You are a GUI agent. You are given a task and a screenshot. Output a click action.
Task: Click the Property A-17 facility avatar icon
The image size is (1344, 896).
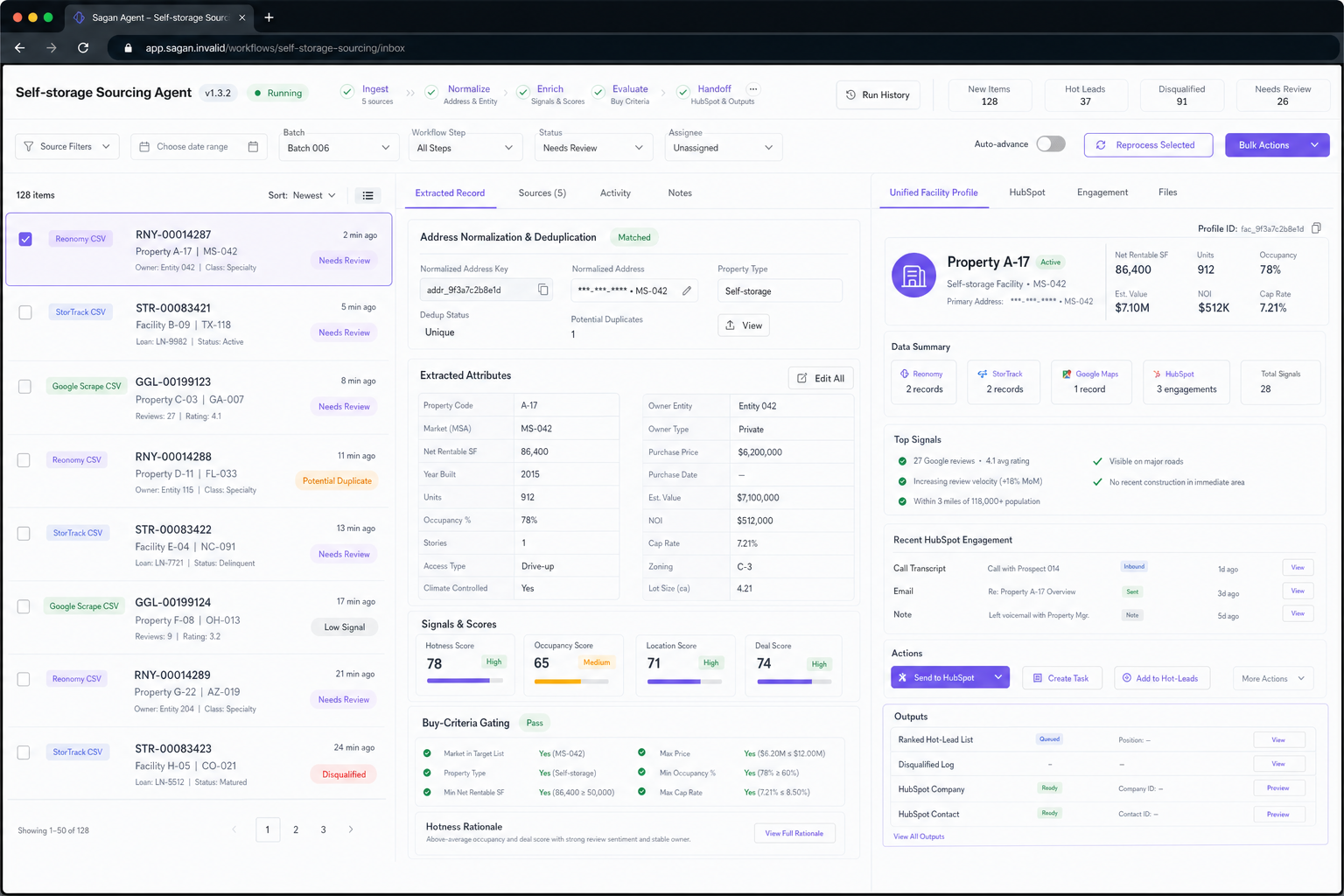[913, 275]
